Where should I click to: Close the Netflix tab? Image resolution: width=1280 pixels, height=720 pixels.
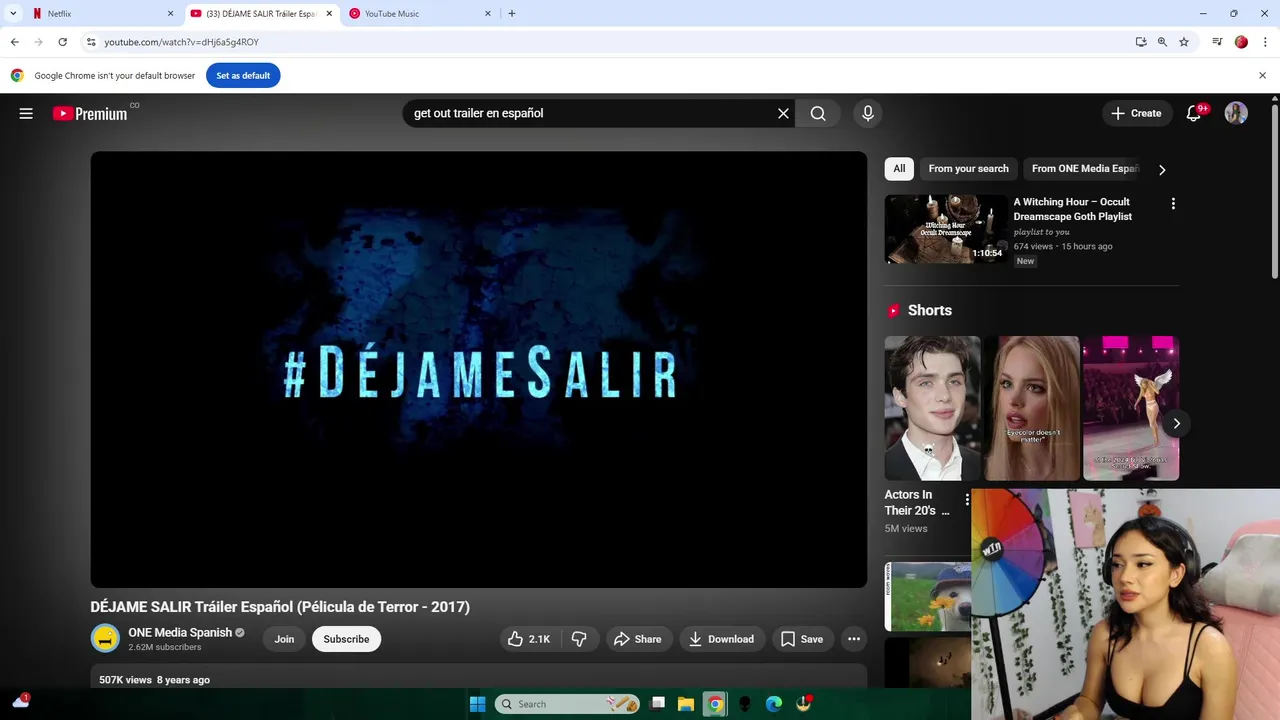[x=170, y=14]
